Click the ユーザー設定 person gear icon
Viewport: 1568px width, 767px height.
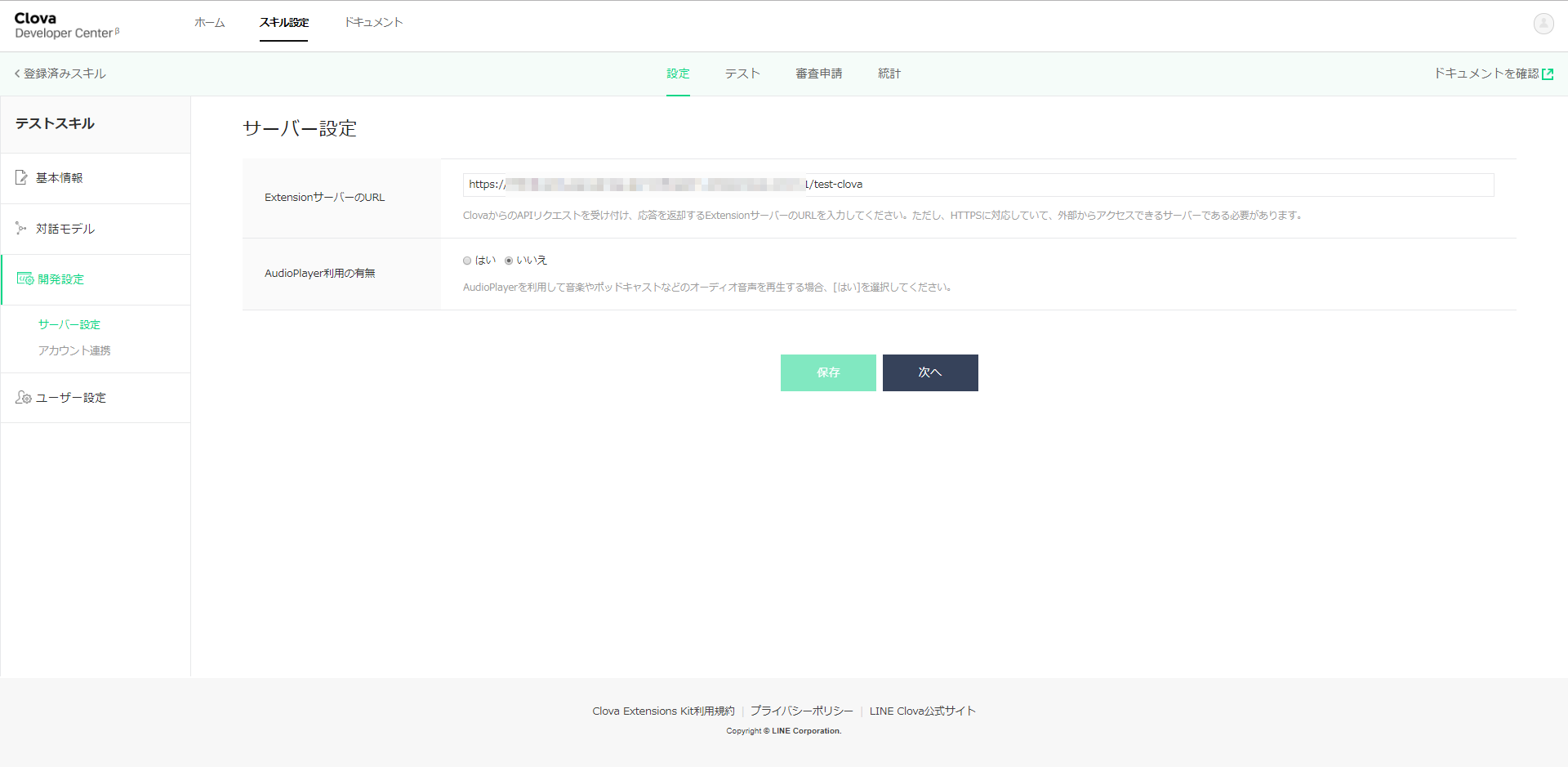coord(23,398)
